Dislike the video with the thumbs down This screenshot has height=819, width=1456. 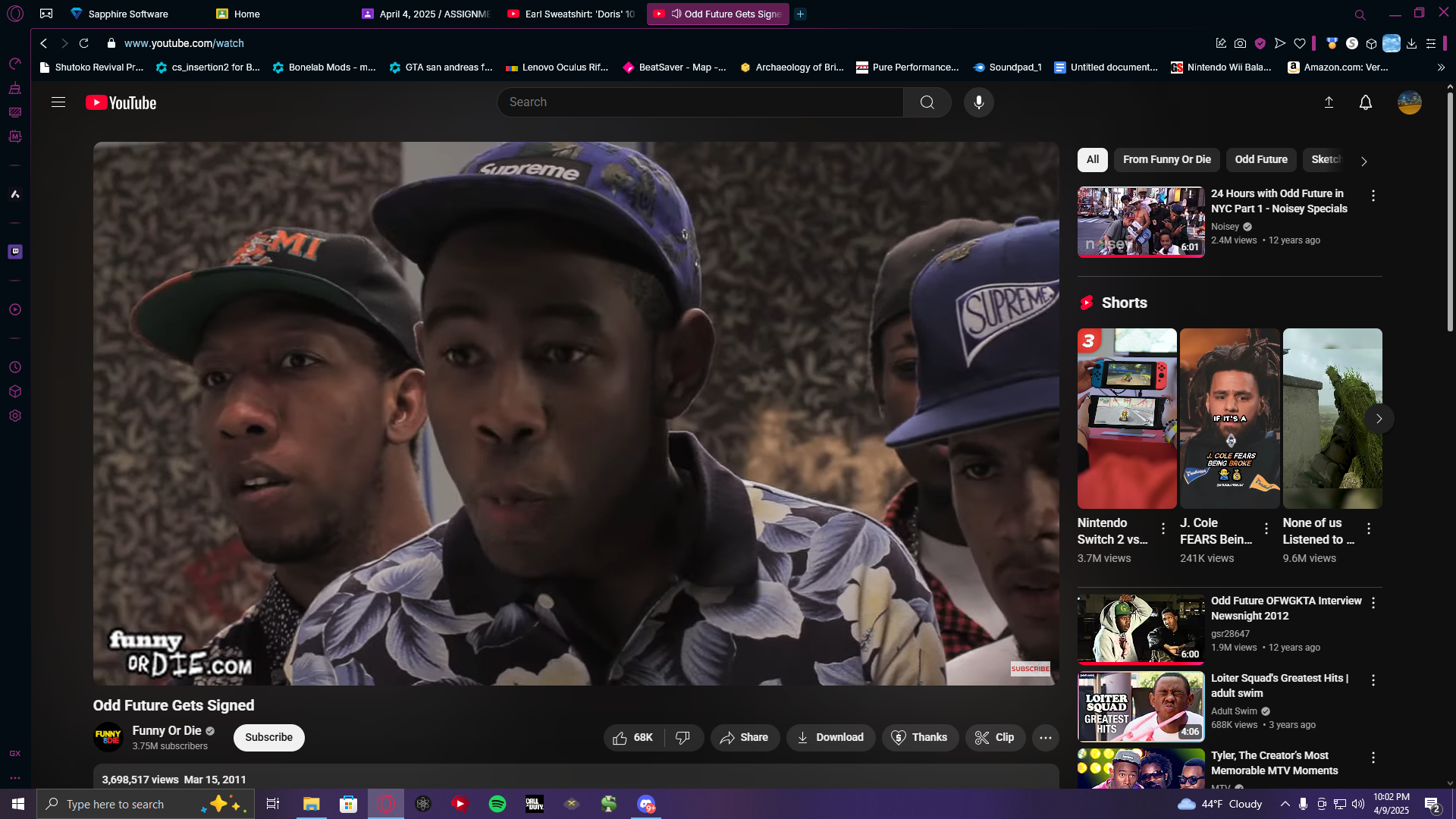tap(683, 737)
